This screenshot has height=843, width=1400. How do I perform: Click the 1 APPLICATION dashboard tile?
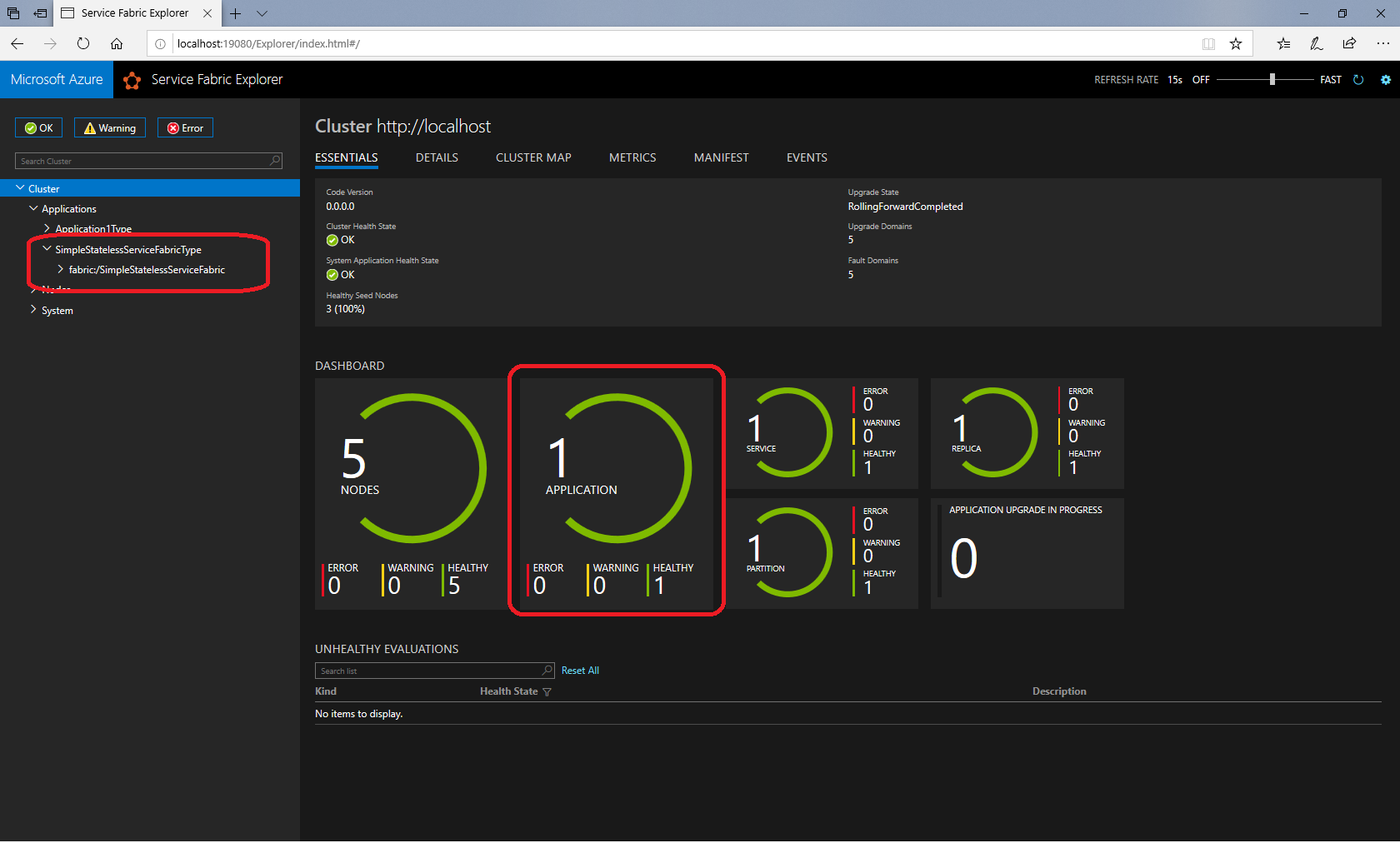coord(617,494)
